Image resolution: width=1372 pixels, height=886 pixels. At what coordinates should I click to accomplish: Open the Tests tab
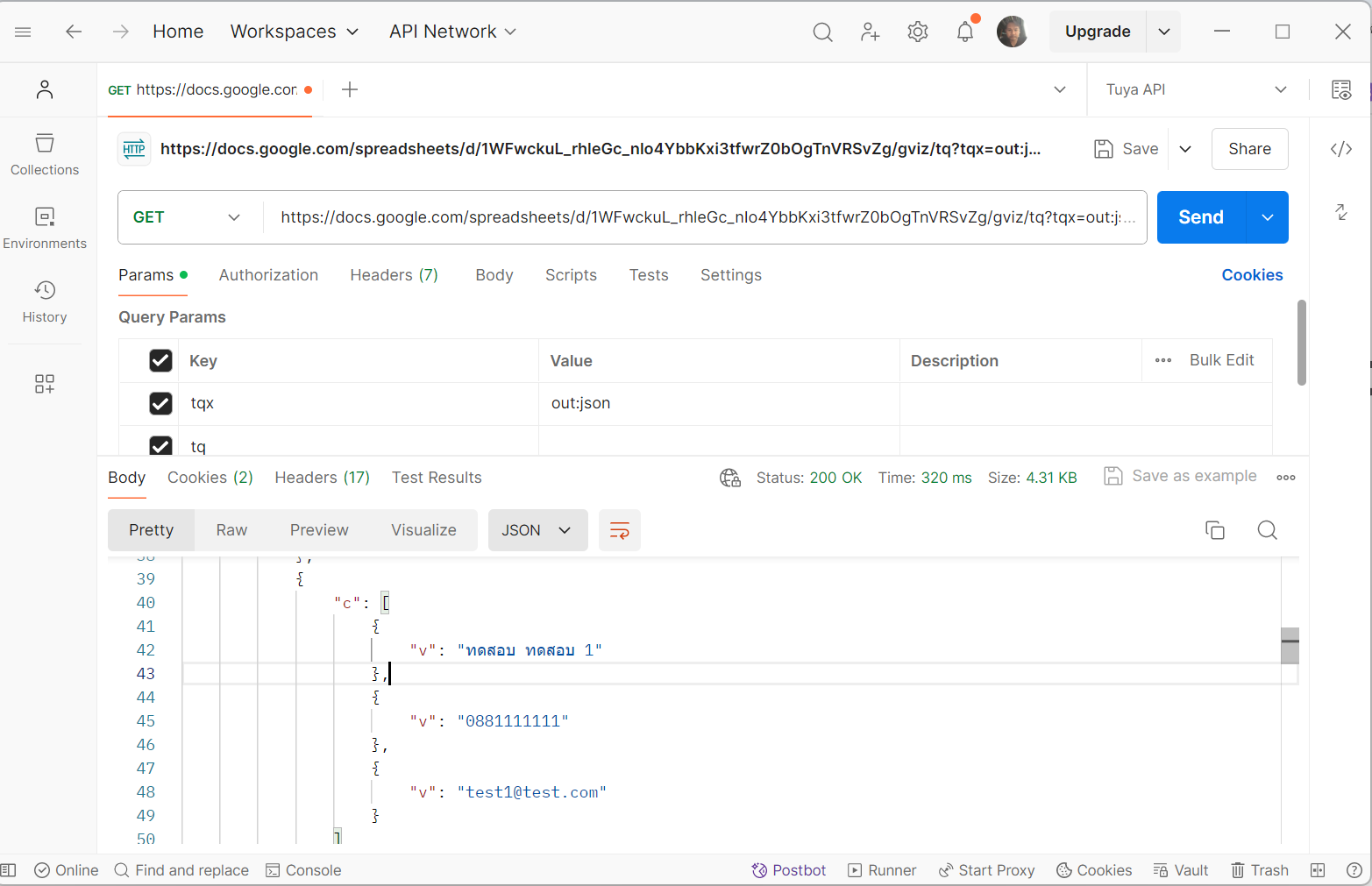click(649, 275)
